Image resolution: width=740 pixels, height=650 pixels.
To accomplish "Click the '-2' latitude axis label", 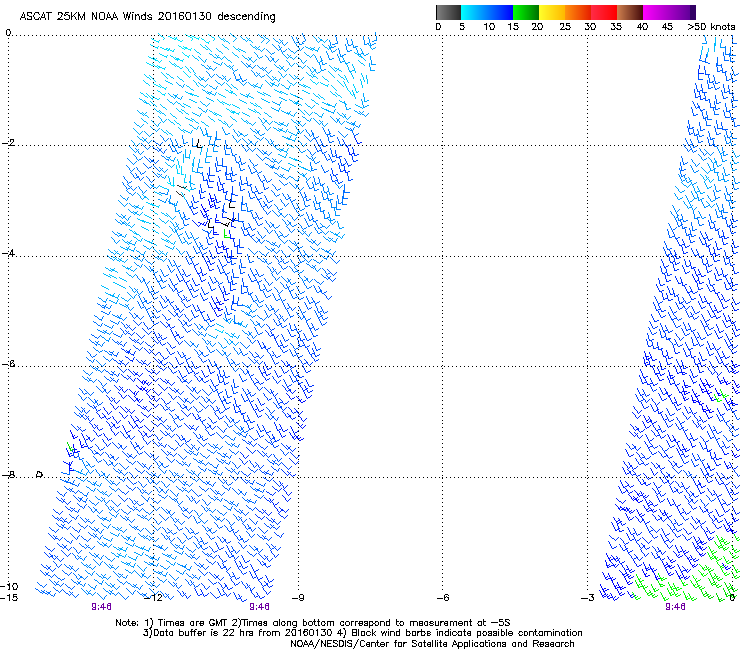I will click(8, 143).
